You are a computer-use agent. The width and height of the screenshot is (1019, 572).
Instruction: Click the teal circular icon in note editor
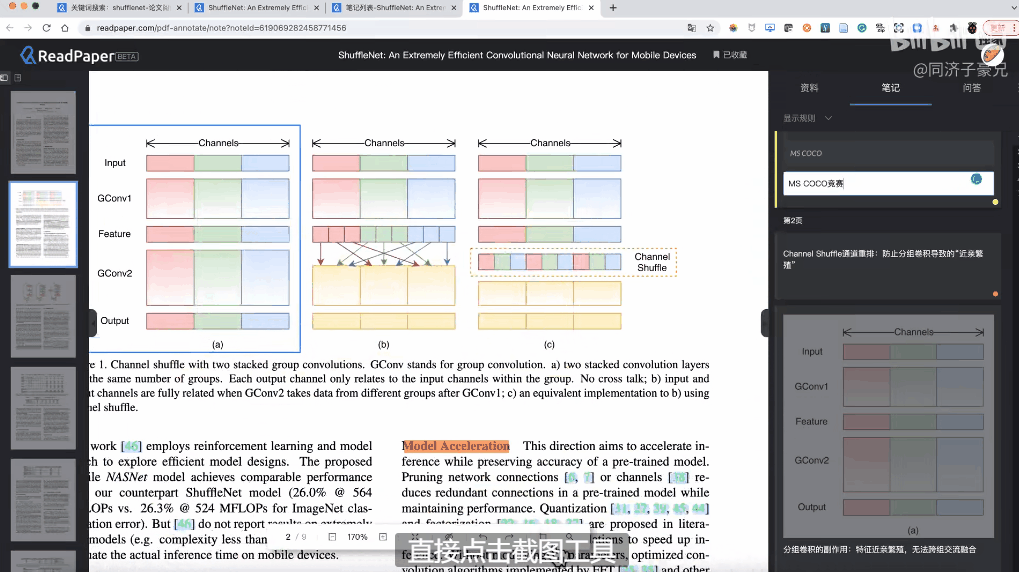pos(976,179)
